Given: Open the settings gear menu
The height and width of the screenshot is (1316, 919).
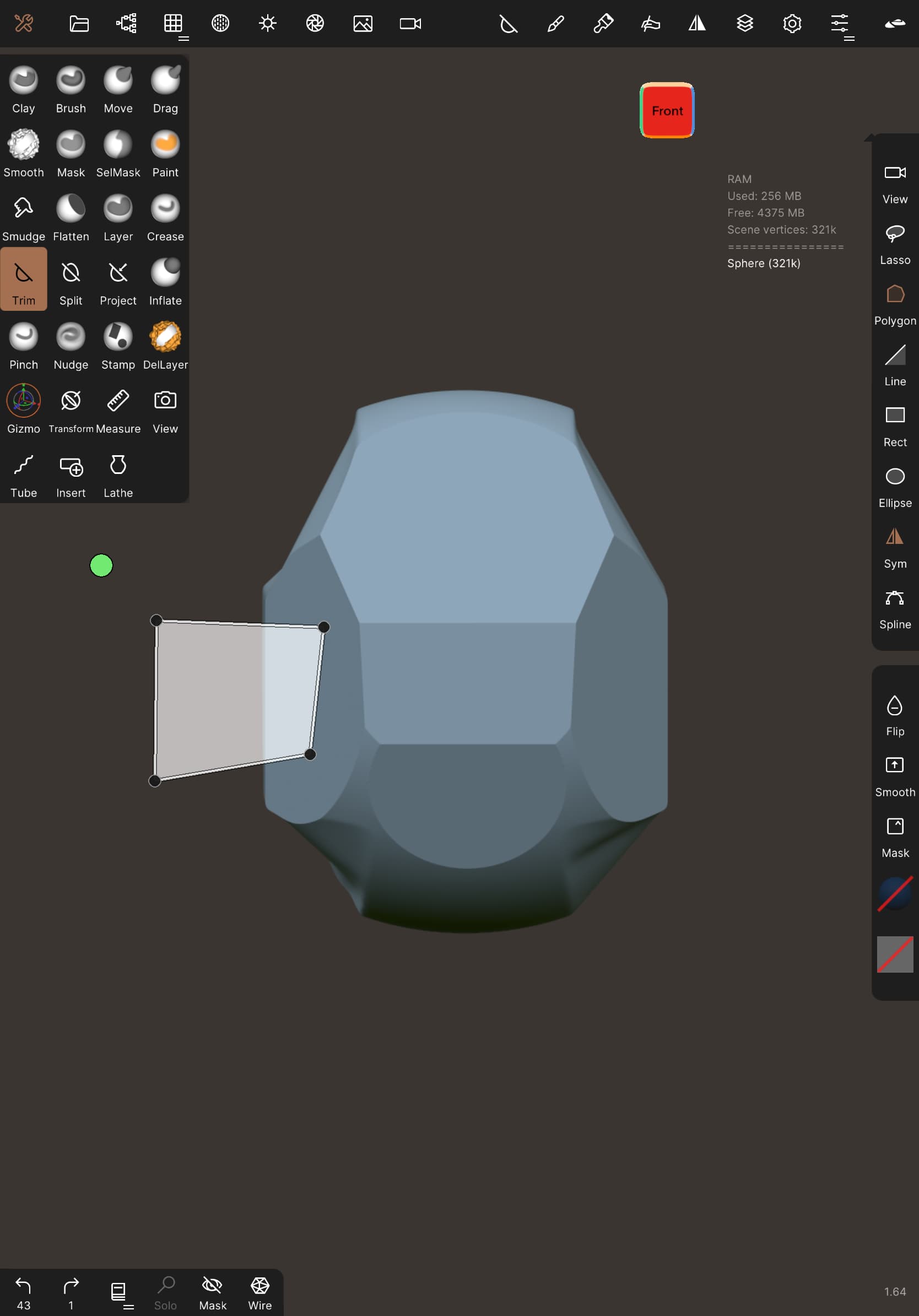Looking at the screenshot, I should point(792,24).
